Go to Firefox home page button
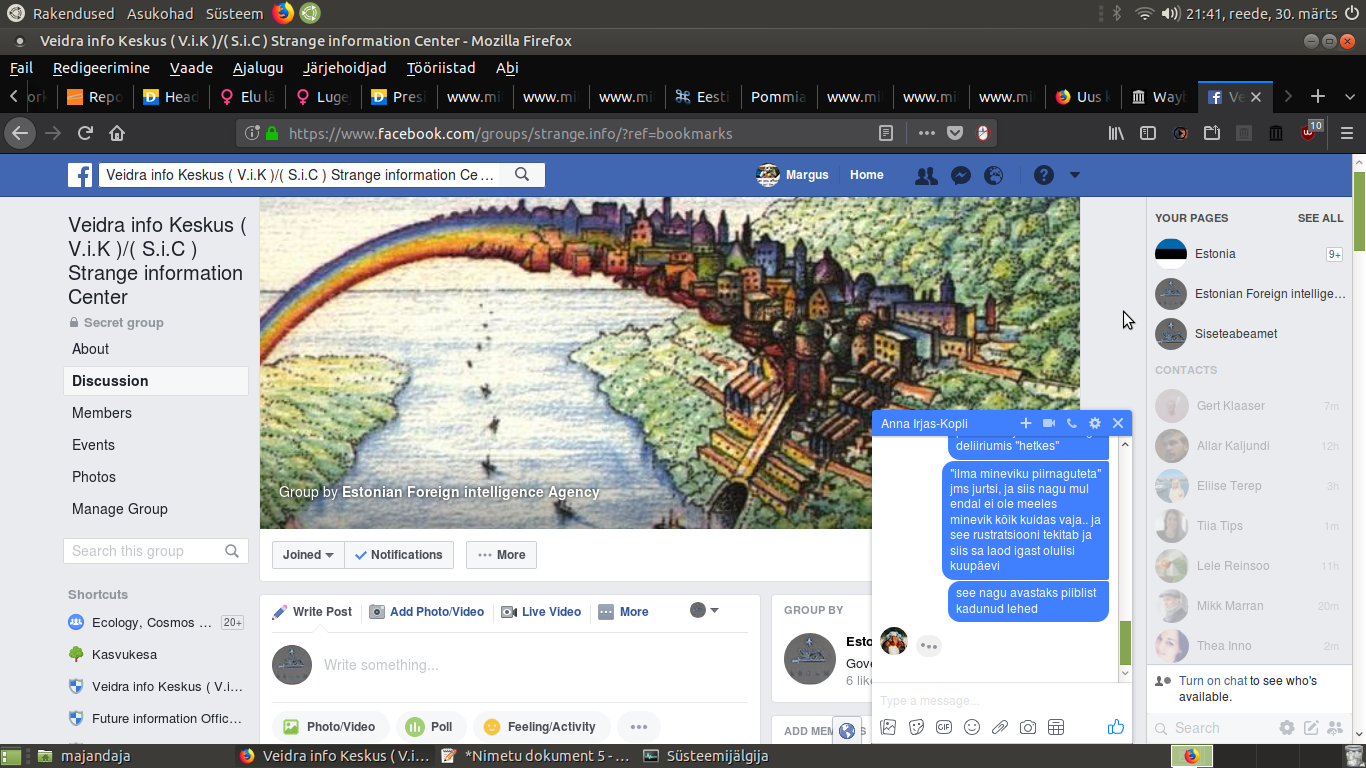The height and width of the screenshot is (768, 1366). 117,133
